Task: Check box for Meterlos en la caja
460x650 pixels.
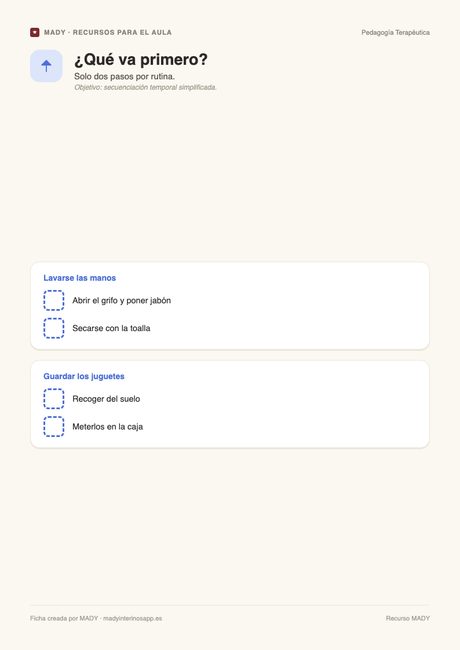Action: coord(54,427)
